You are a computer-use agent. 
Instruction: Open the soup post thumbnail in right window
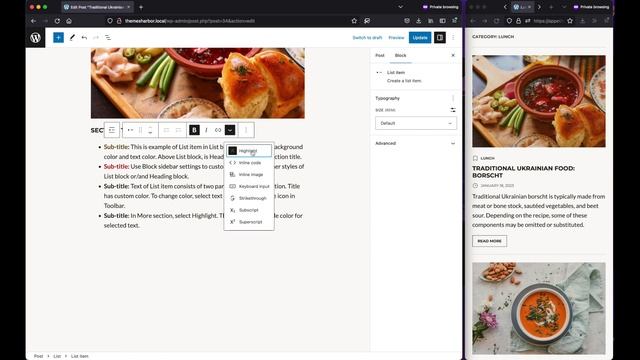[539, 308]
